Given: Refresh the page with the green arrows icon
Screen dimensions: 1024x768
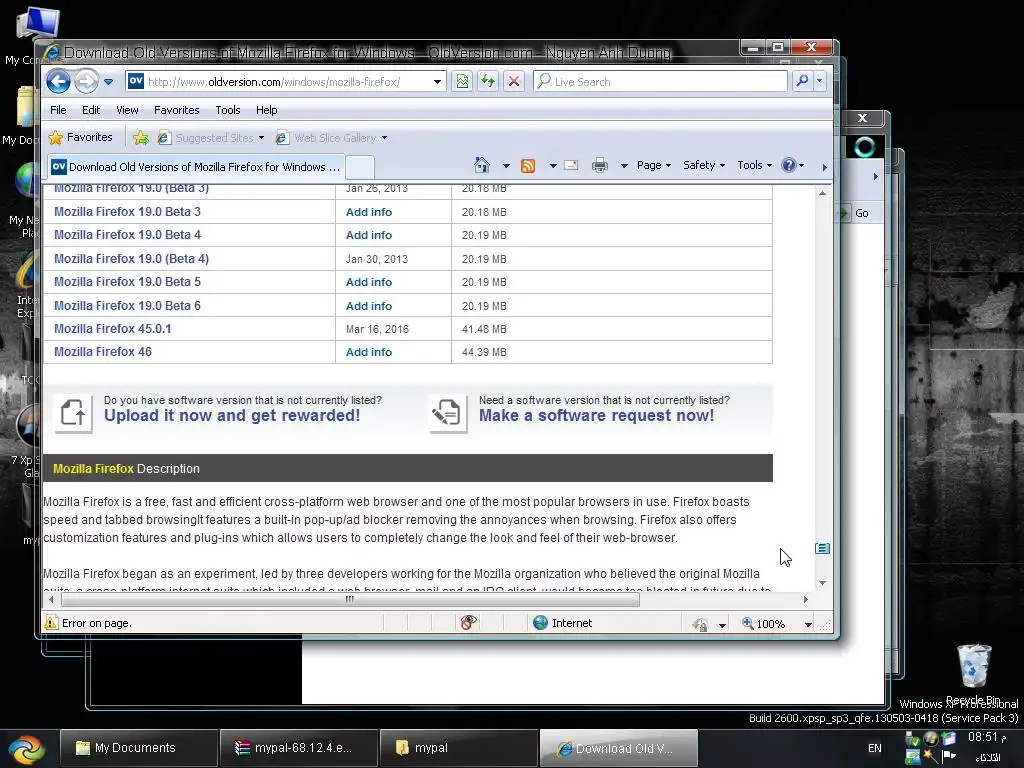Looking at the screenshot, I should (x=488, y=82).
